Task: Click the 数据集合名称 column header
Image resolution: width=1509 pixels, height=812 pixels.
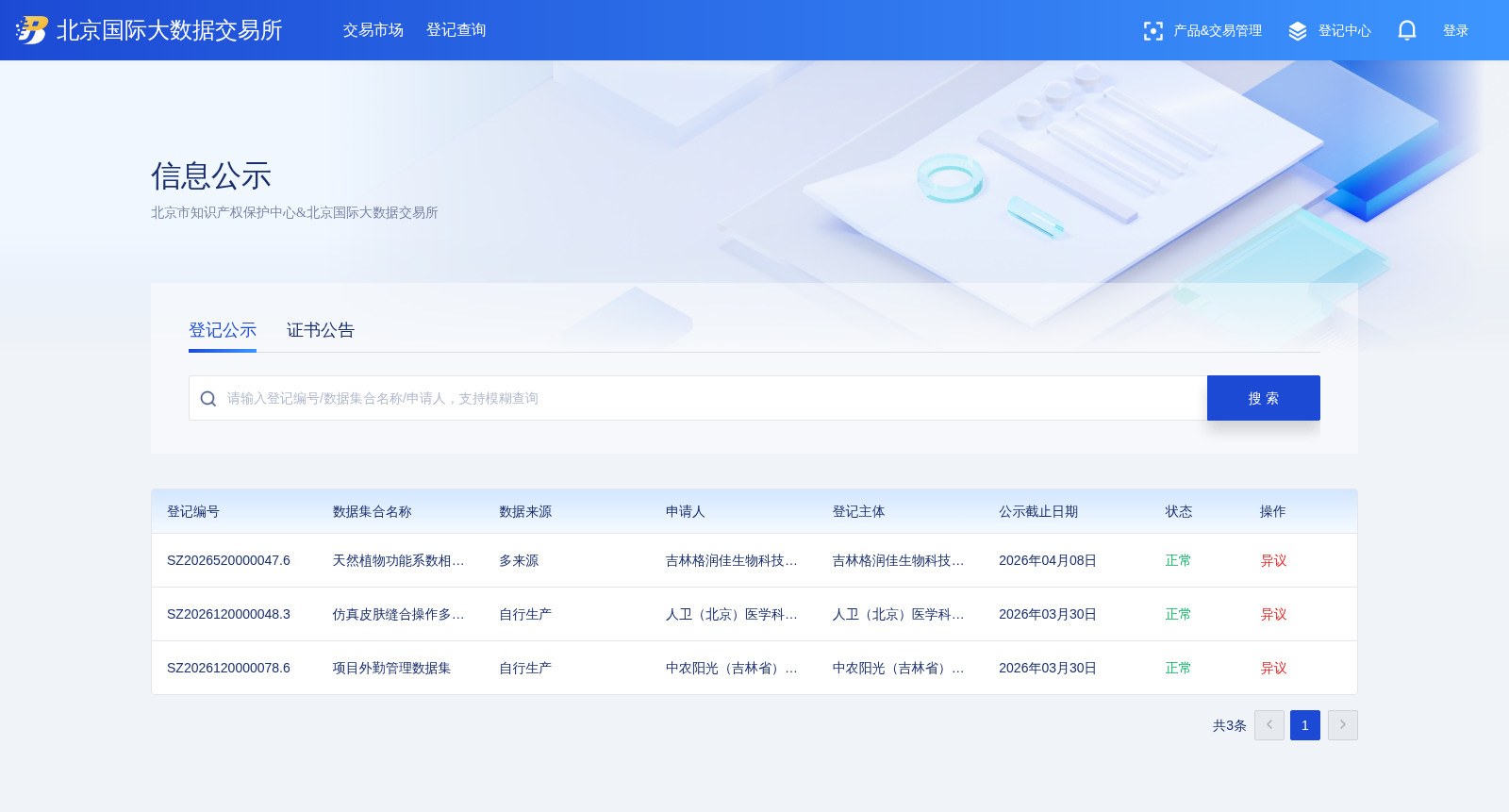Action: click(373, 511)
